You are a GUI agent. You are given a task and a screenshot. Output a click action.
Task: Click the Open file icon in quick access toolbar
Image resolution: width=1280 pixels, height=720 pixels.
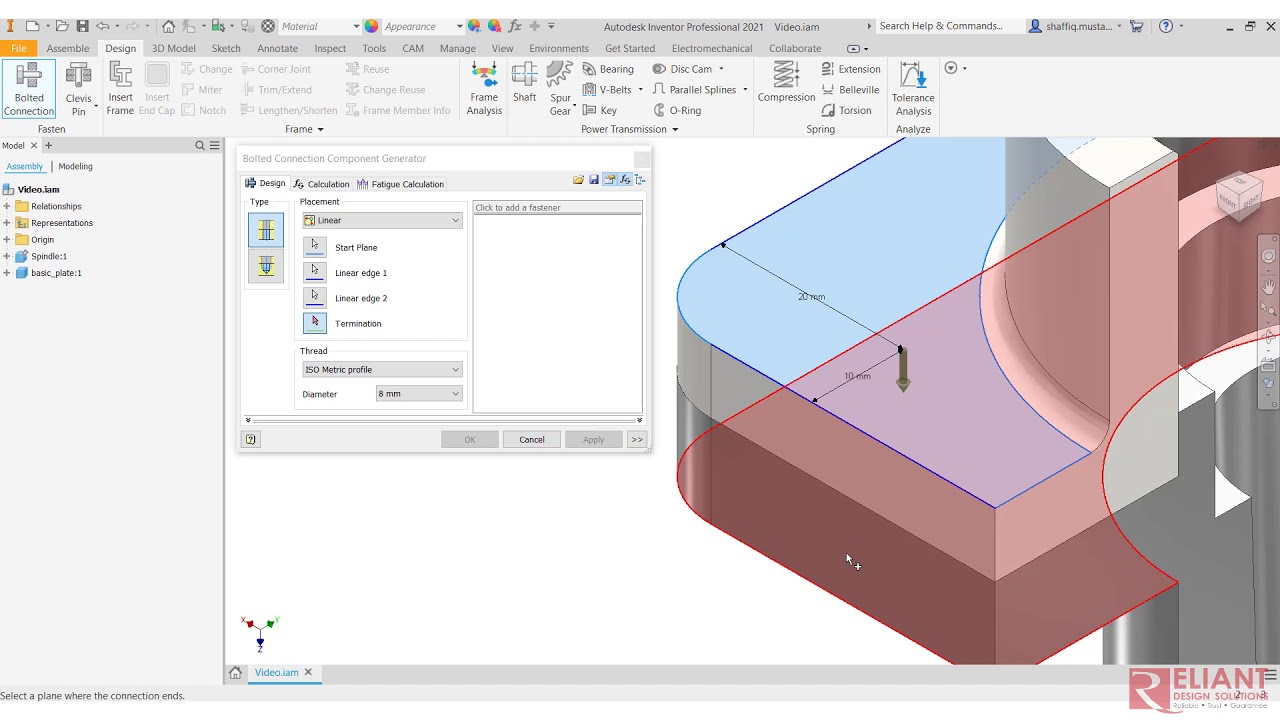[62, 26]
